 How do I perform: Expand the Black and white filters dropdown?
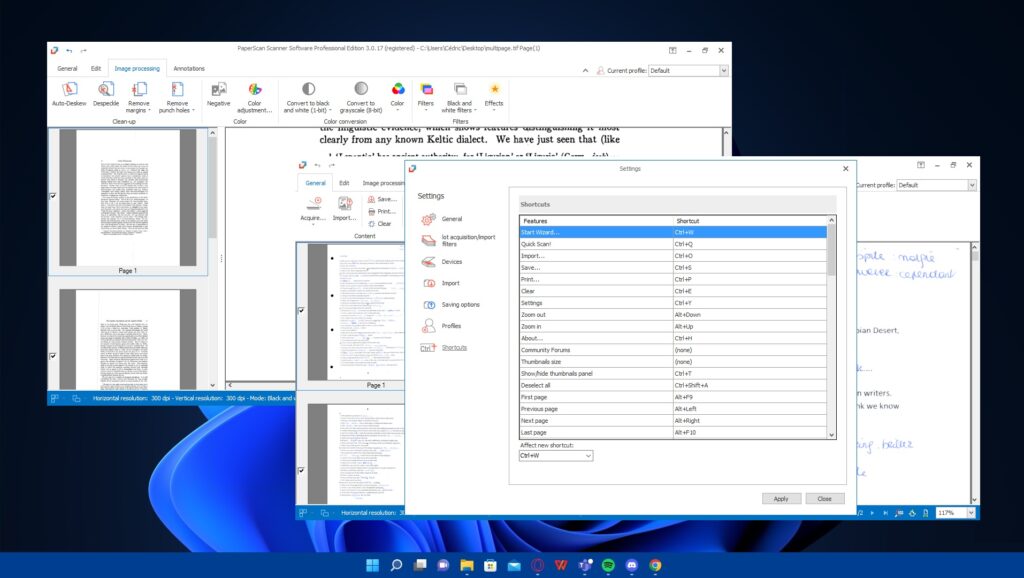[475, 111]
